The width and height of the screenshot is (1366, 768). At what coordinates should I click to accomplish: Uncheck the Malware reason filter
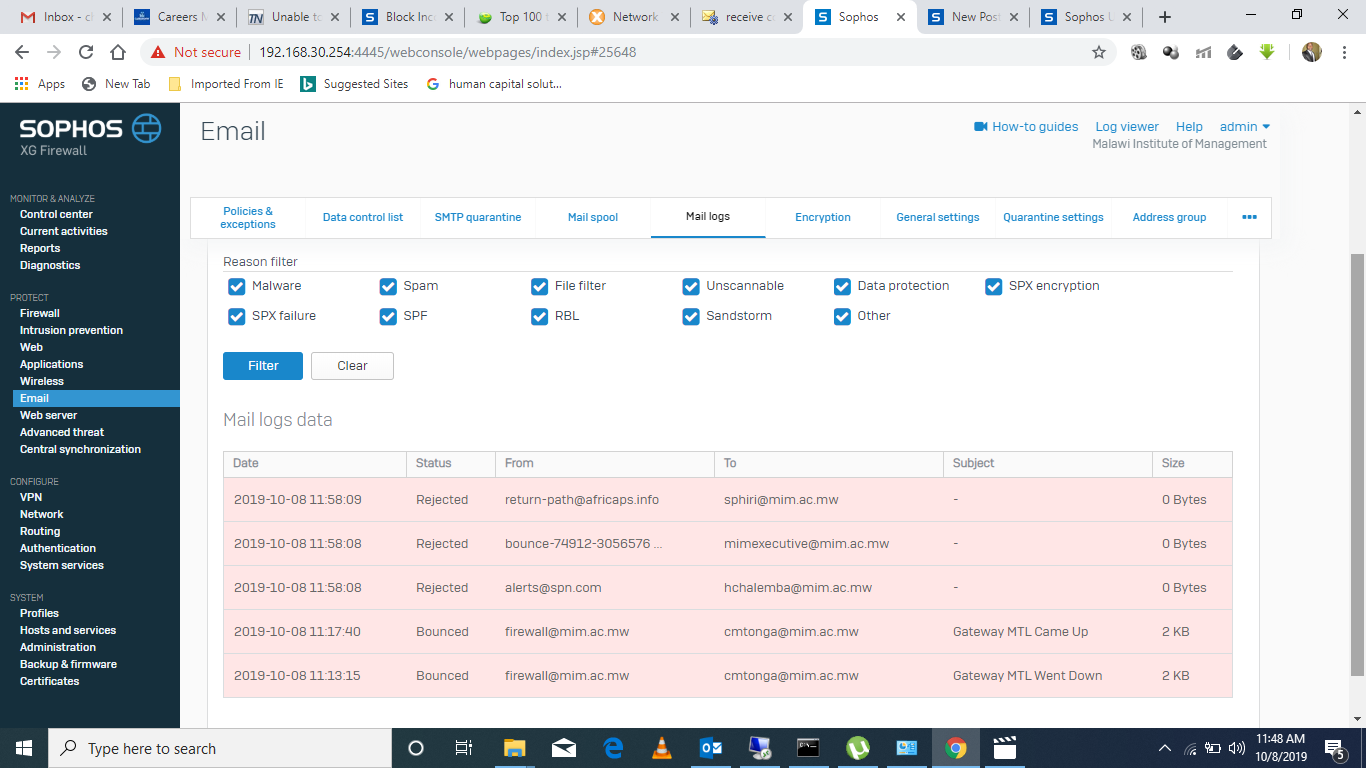[237, 286]
